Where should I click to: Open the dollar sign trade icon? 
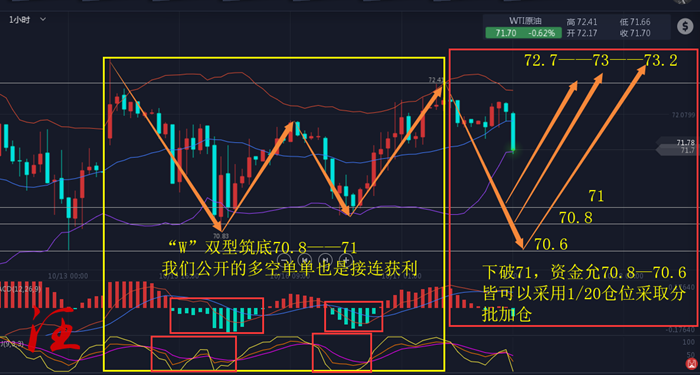click(x=685, y=27)
